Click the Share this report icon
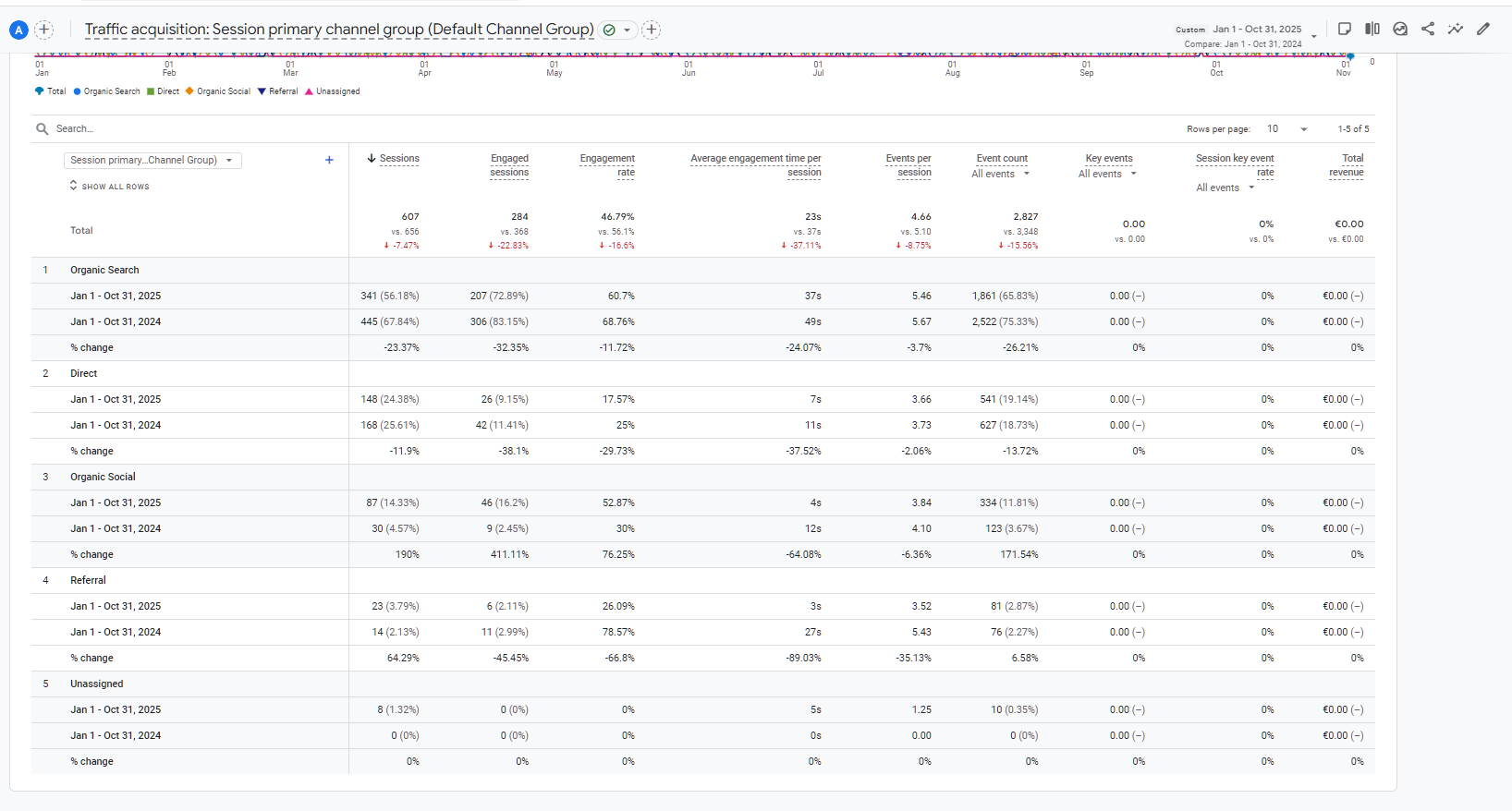Image resolution: width=1512 pixels, height=811 pixels. (x=1428, y=29)
